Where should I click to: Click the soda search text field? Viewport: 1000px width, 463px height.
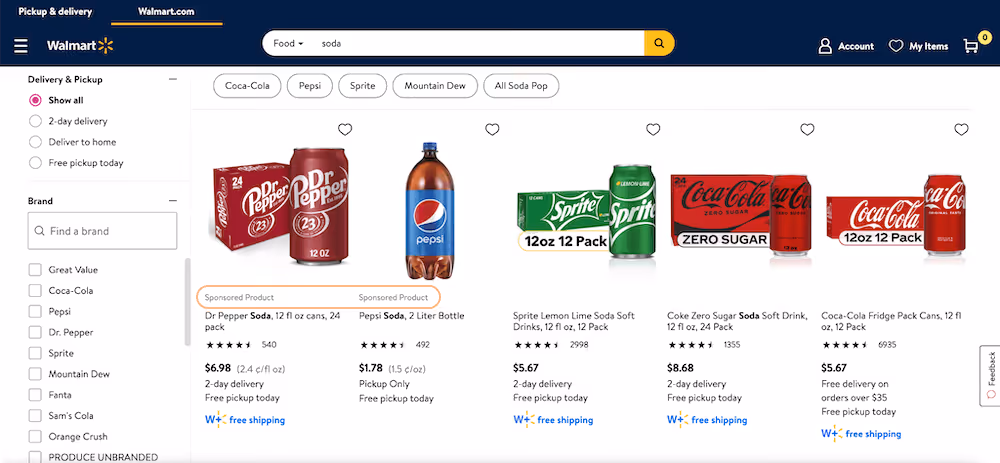[x=478, y=43]
